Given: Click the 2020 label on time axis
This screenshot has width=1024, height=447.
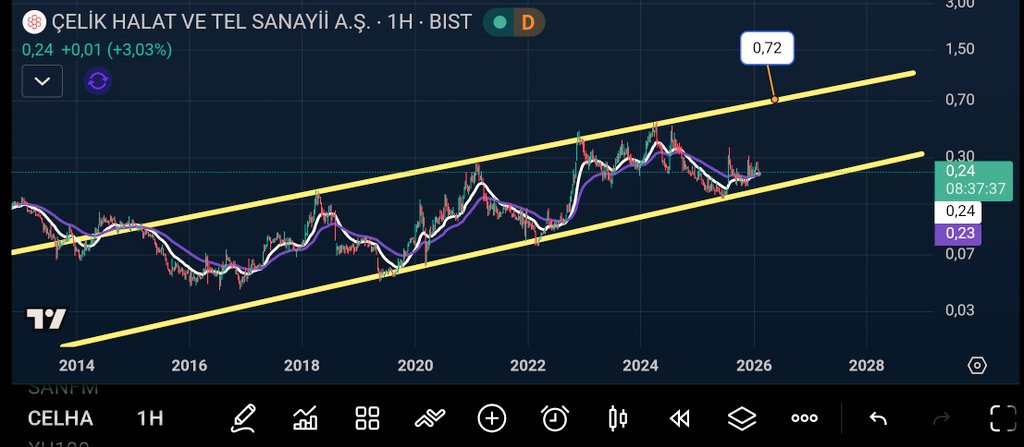Looking at the screenshot, I should [415, 366].
